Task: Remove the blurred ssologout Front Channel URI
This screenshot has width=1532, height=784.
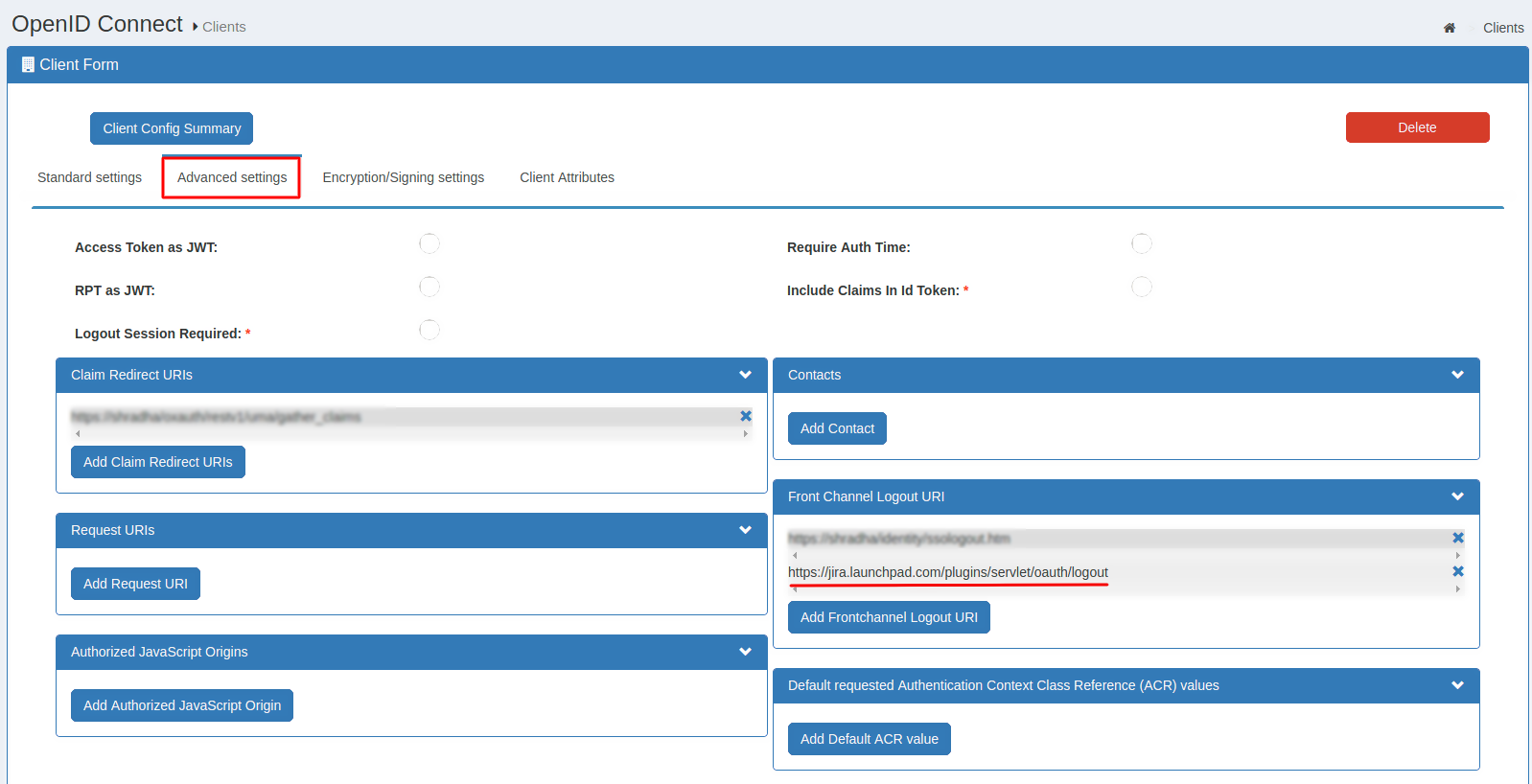Action: [x=1458, y=538]
